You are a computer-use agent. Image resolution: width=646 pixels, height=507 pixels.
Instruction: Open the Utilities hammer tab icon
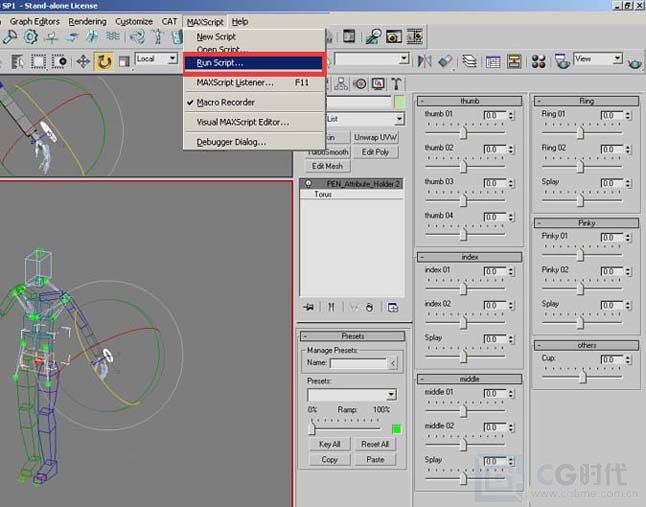click(x=396, y=84)
